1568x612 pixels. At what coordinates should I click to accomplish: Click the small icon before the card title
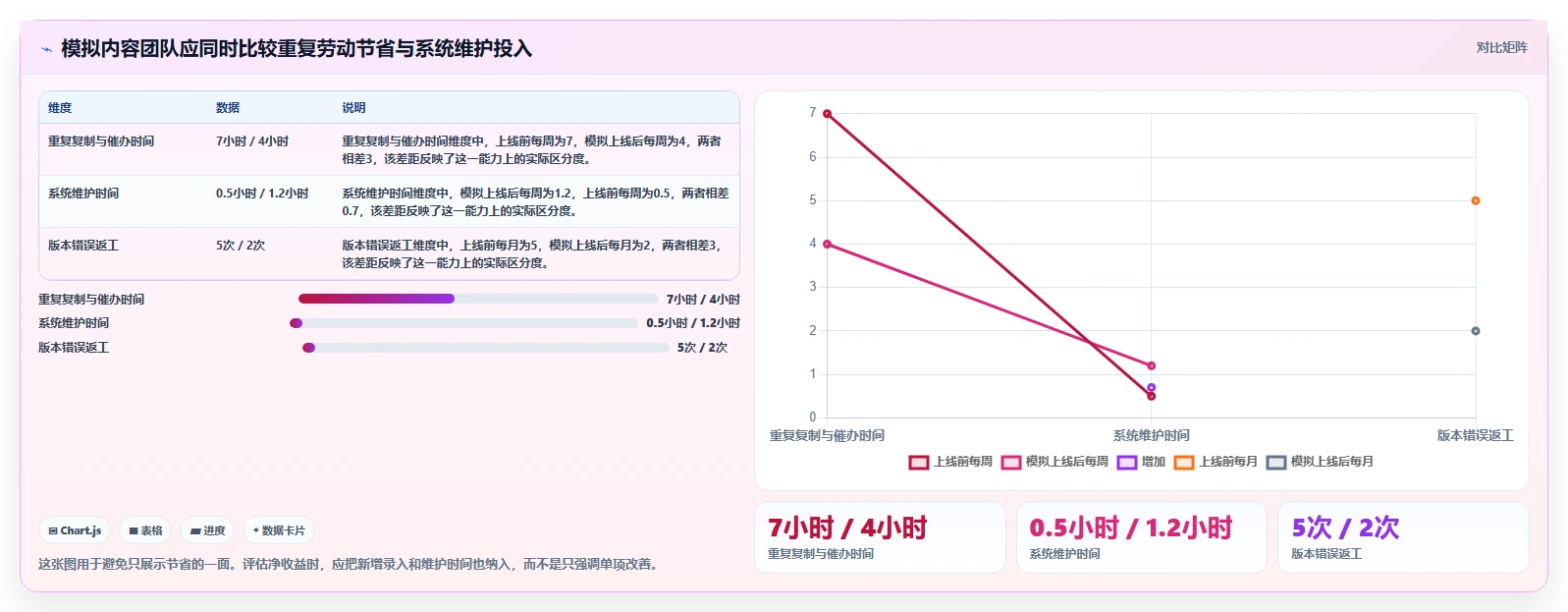click(46, 49)
